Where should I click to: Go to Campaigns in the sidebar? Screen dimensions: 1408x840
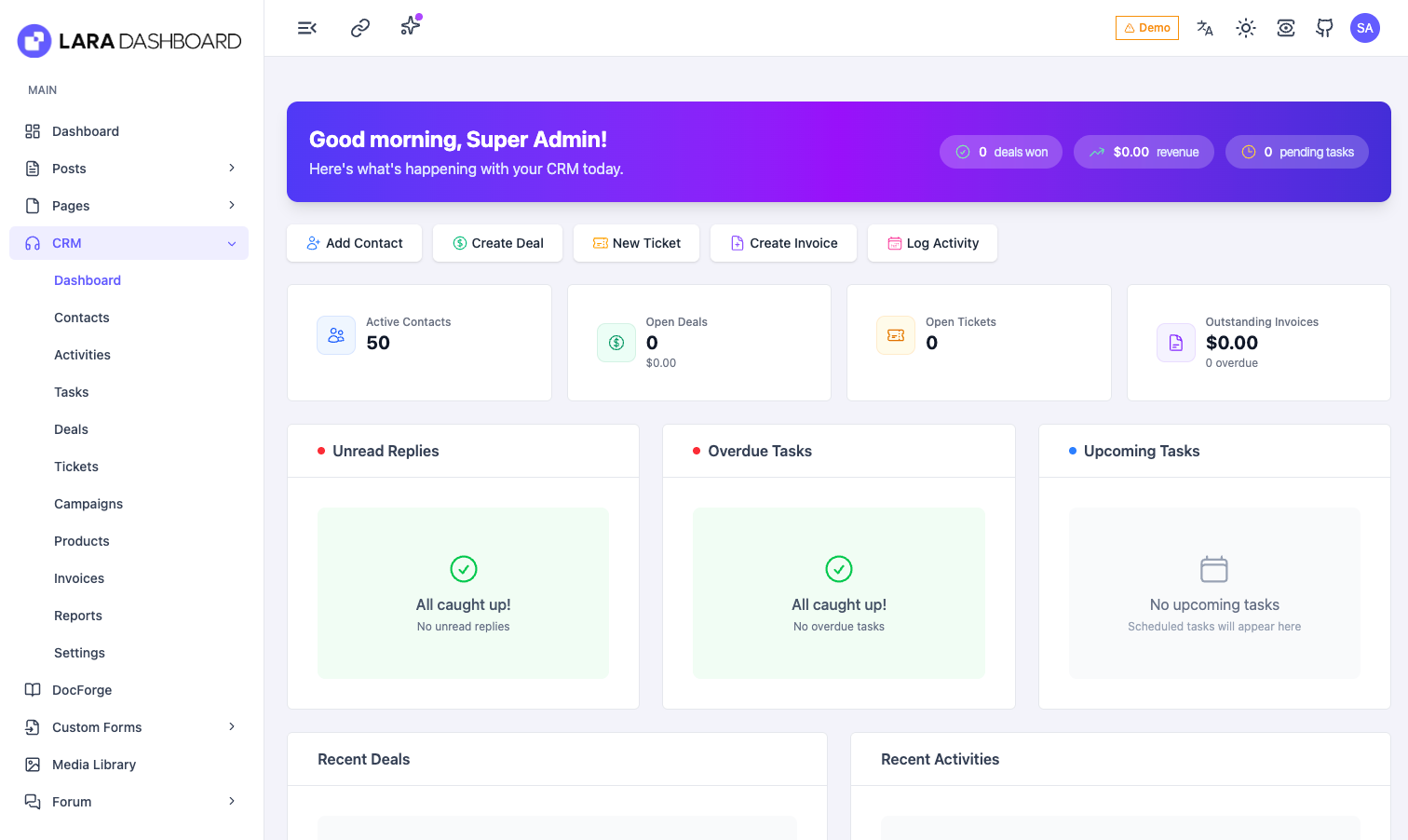88,504
